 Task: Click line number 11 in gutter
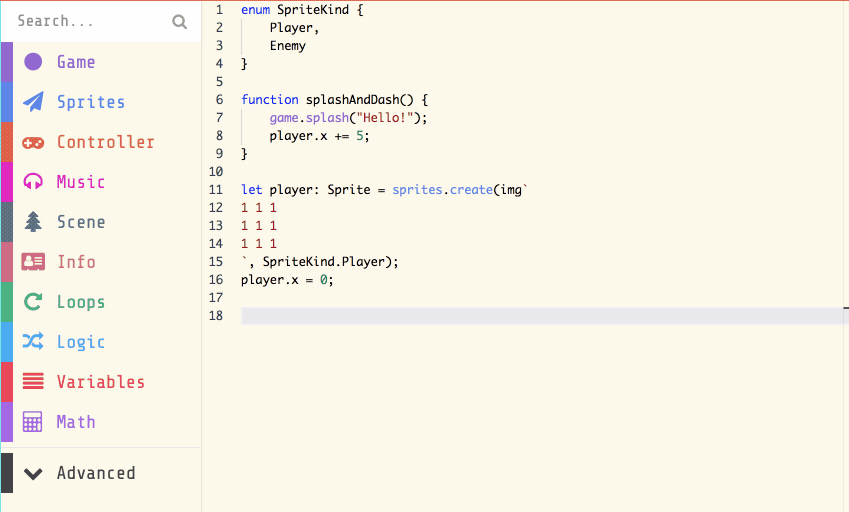(x=216, y=190)
